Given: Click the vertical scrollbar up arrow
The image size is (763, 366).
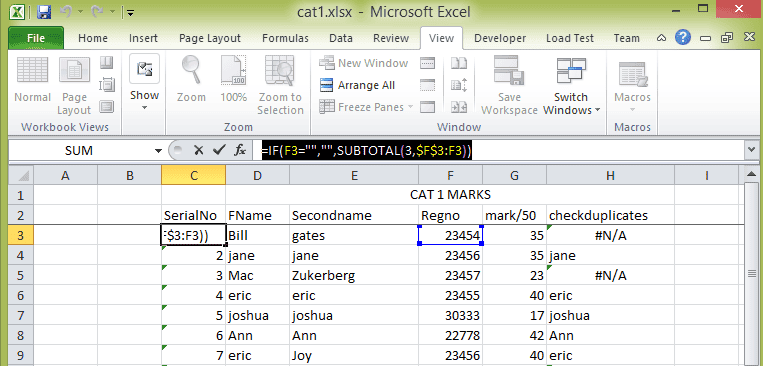Looking at the screenshot, I should (x=751, y=174).
